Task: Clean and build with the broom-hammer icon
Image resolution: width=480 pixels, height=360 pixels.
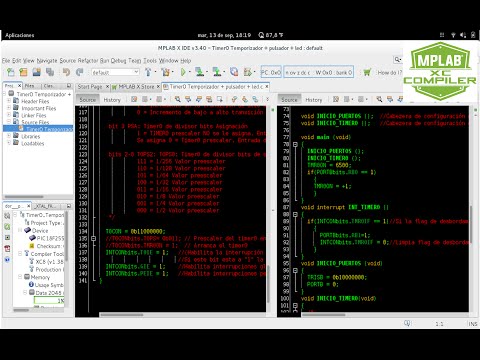Action: [165, 72]
